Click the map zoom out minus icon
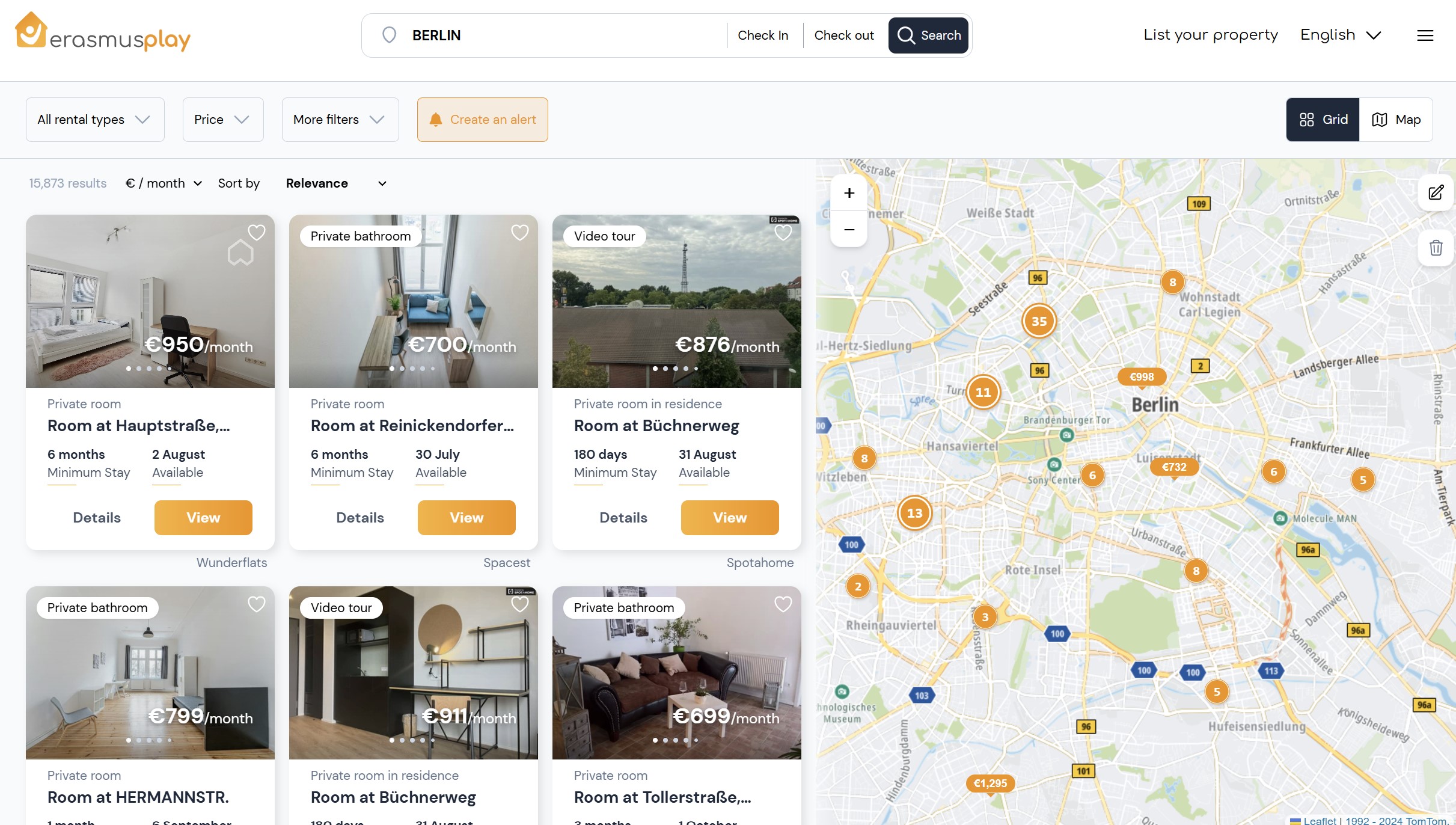The image size is (1456, 825). (849, 229)
